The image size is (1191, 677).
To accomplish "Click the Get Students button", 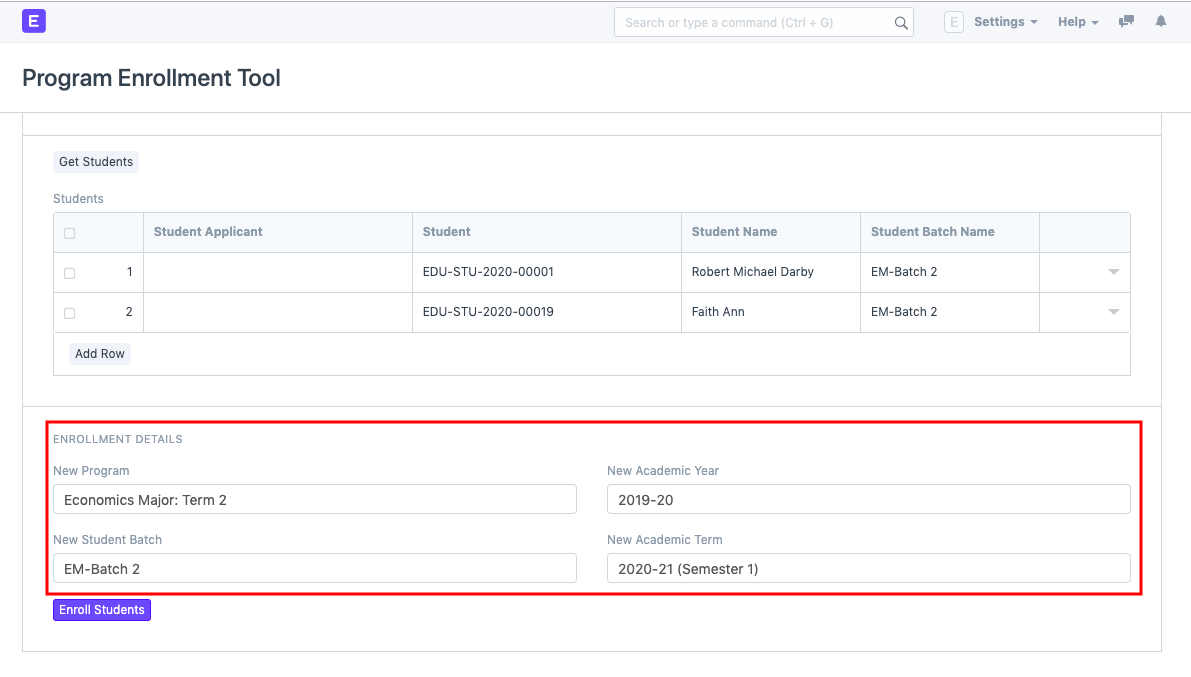I will pos(95,161).
